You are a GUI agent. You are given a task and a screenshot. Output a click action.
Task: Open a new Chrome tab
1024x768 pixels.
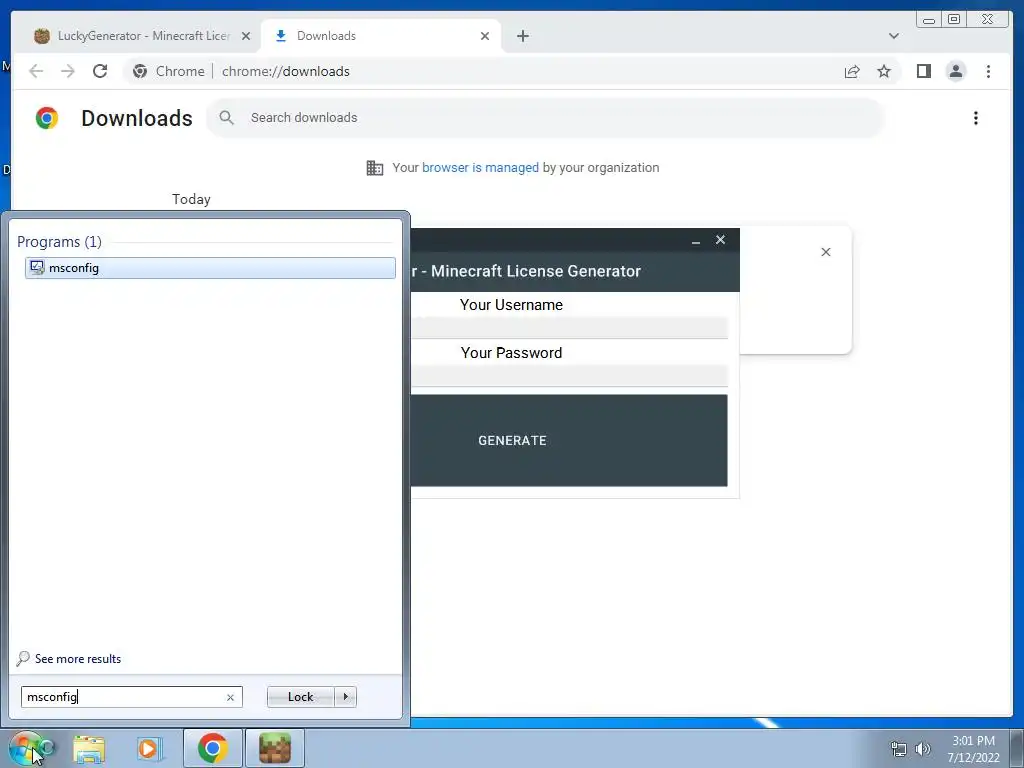[x=522, y=36]
